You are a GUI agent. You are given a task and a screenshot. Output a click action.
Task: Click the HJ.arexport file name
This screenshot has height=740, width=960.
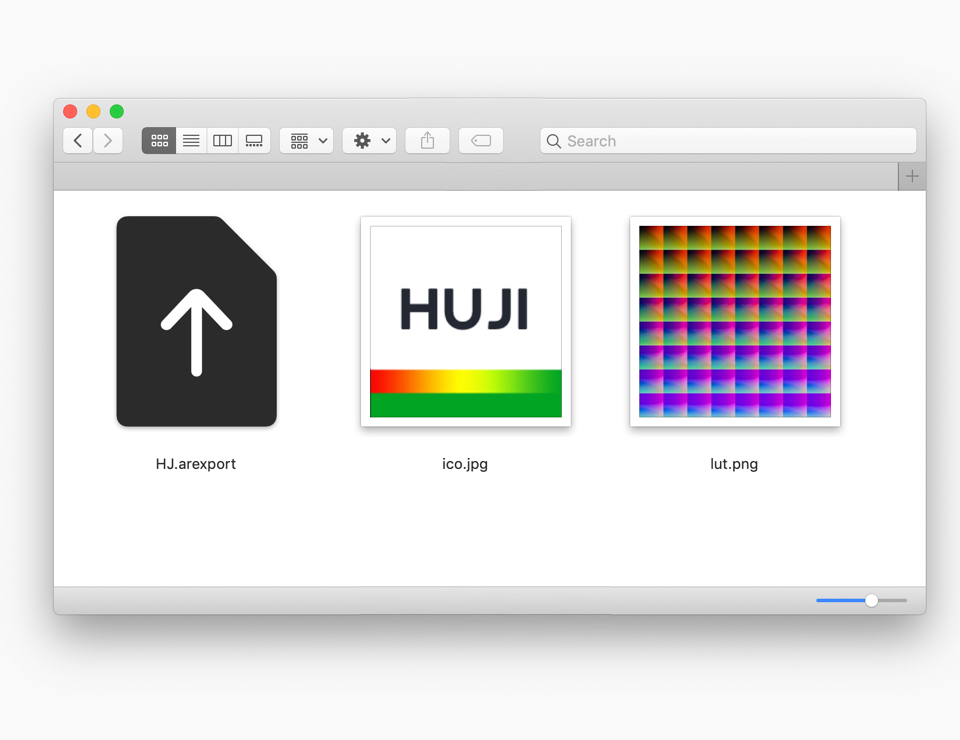pos(196,464)
